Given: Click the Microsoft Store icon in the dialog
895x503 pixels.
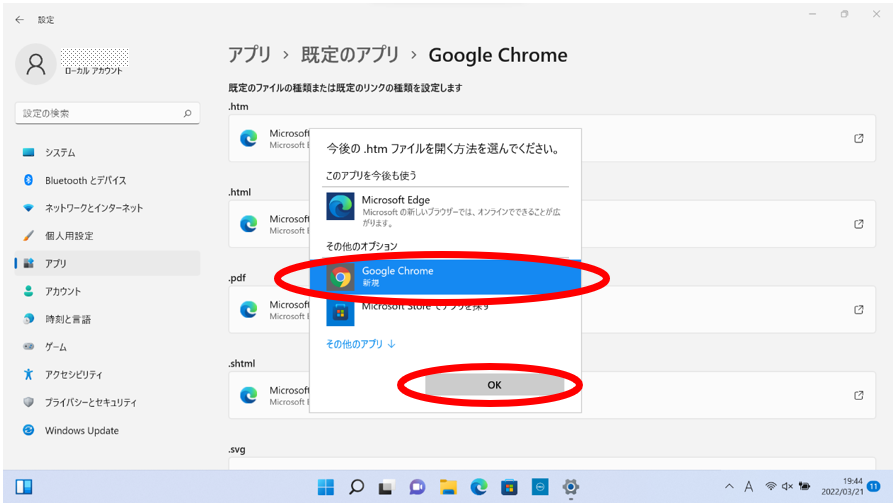Looking at the screenshot, I should click(x=340, y=312).
